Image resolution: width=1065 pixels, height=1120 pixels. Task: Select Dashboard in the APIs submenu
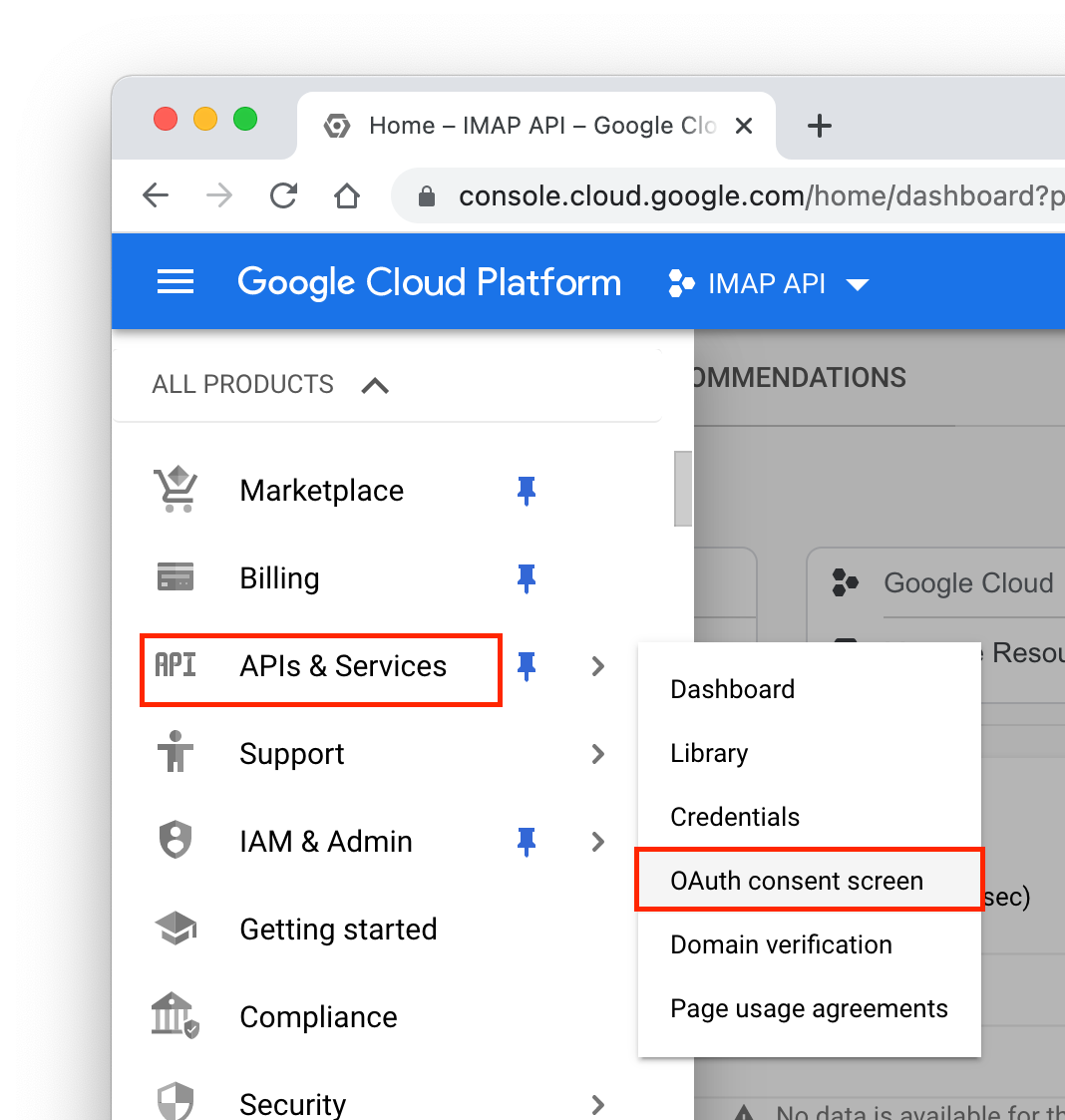(810, 689)
